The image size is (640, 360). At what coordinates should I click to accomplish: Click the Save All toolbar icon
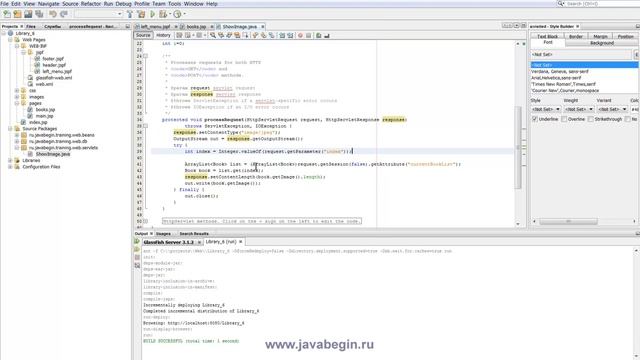click(39, 14)
